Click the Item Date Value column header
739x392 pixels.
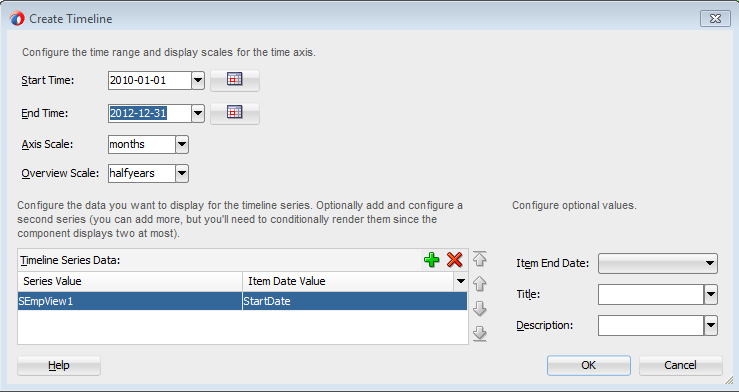(x=349, y=282)
